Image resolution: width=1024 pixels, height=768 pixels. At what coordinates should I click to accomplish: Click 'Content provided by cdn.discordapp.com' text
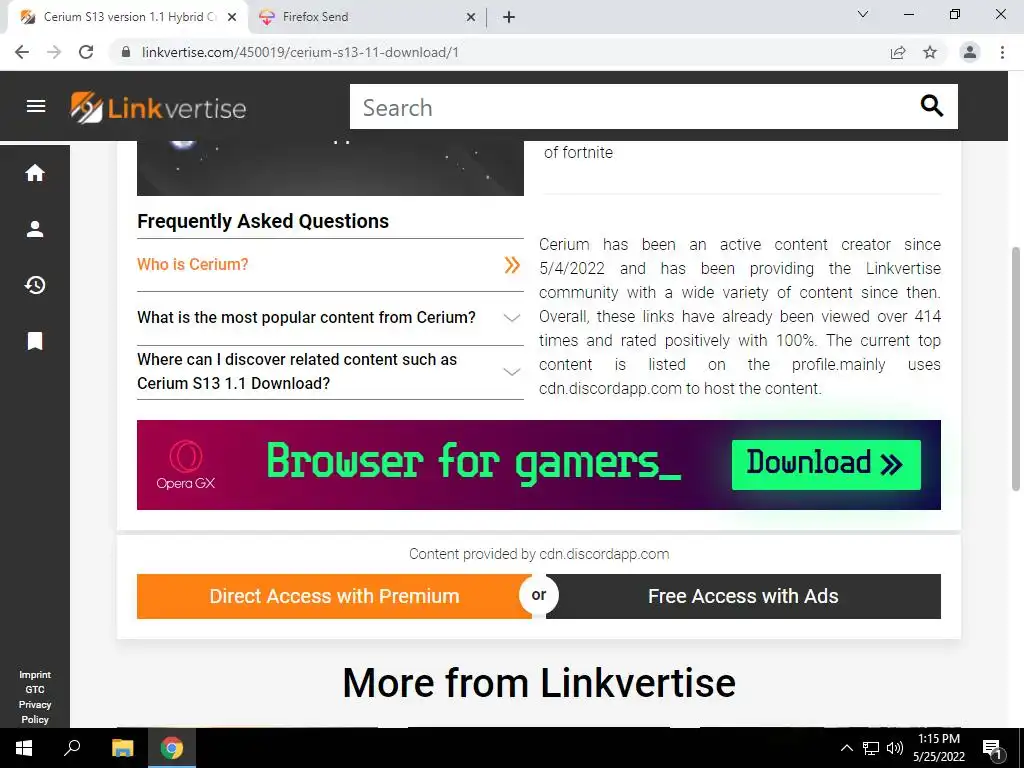pyautogui.click(x=539, y=554)
